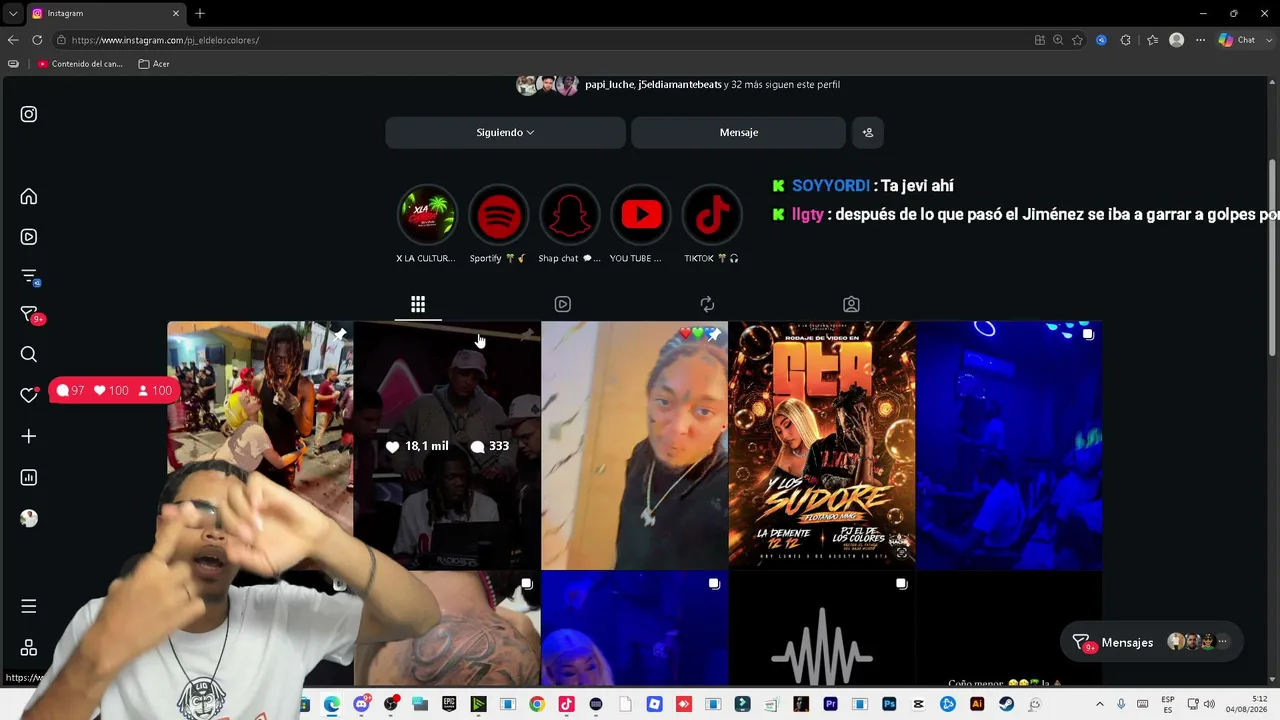Switch to the posts grid tab

click(x=418, y=304)
